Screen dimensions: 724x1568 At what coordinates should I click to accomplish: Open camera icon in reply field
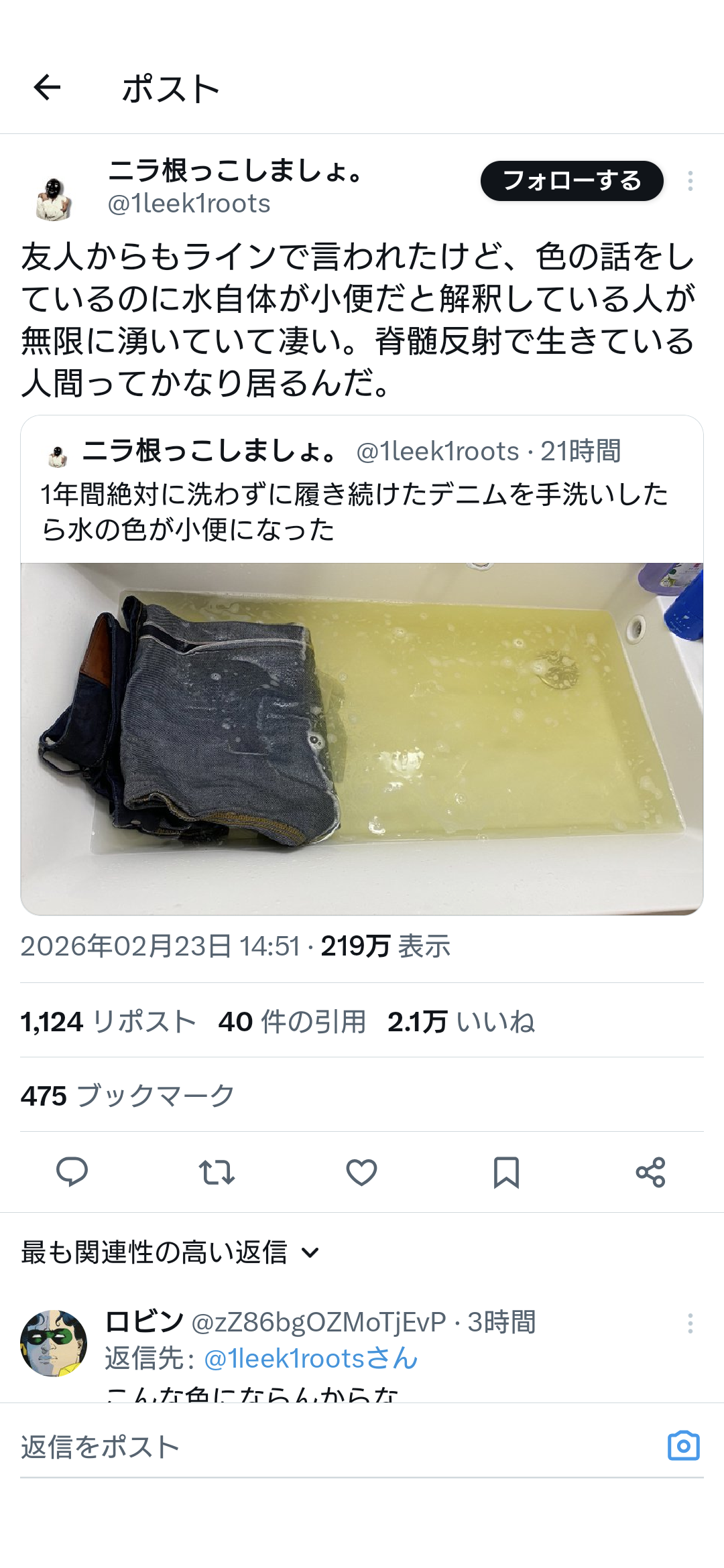[684, 1445]
